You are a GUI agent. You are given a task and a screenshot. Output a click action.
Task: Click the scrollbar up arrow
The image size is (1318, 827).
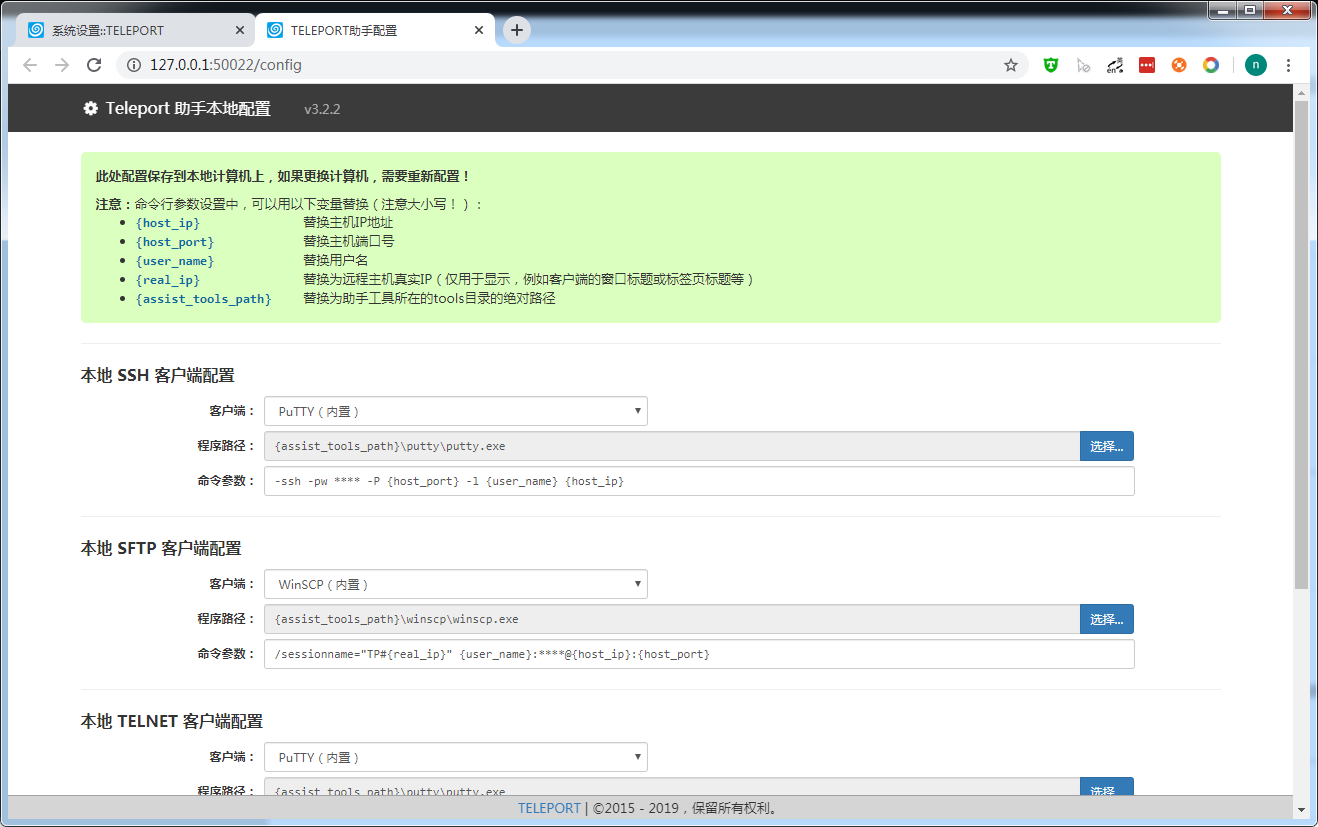tap(1300, 92)
